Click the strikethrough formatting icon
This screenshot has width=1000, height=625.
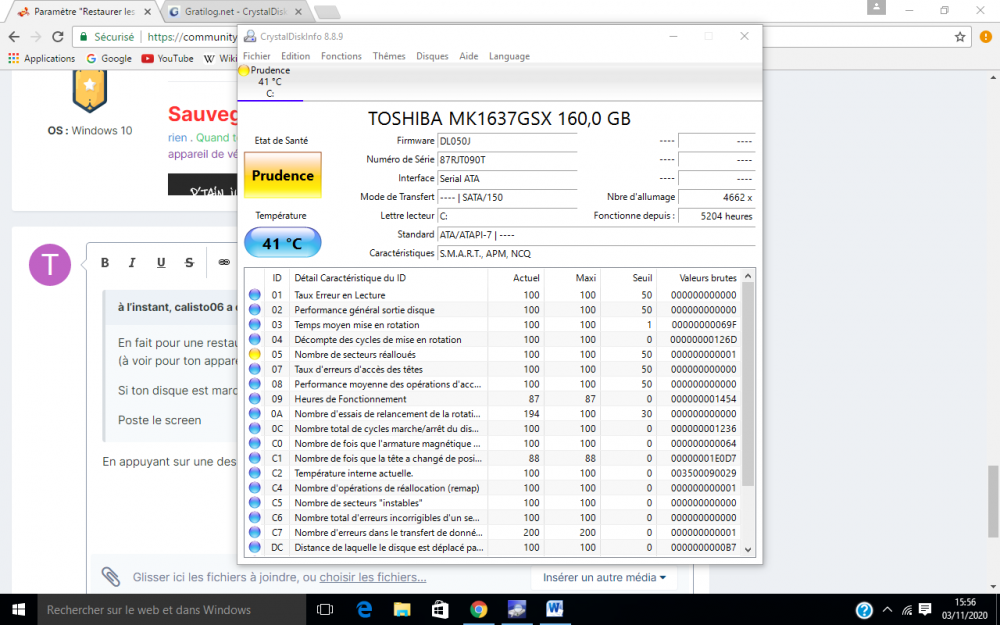[189, 263]
